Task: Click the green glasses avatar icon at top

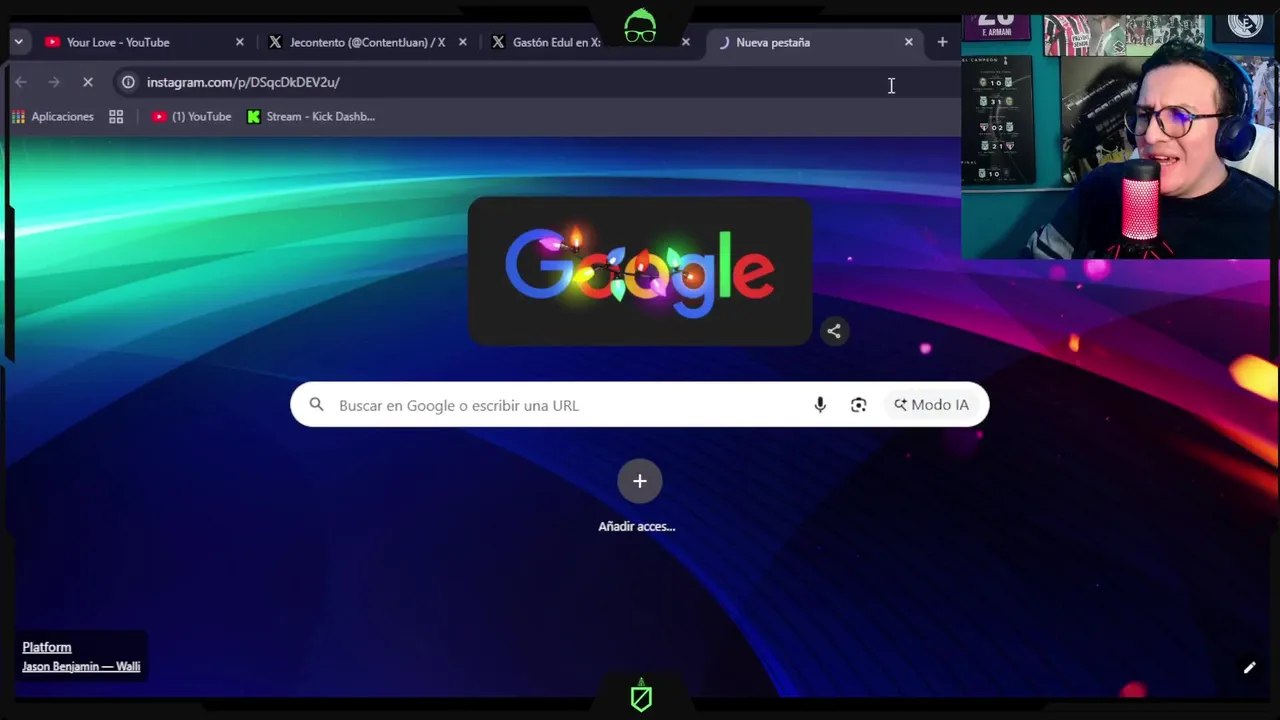Action: click(640, 26)
